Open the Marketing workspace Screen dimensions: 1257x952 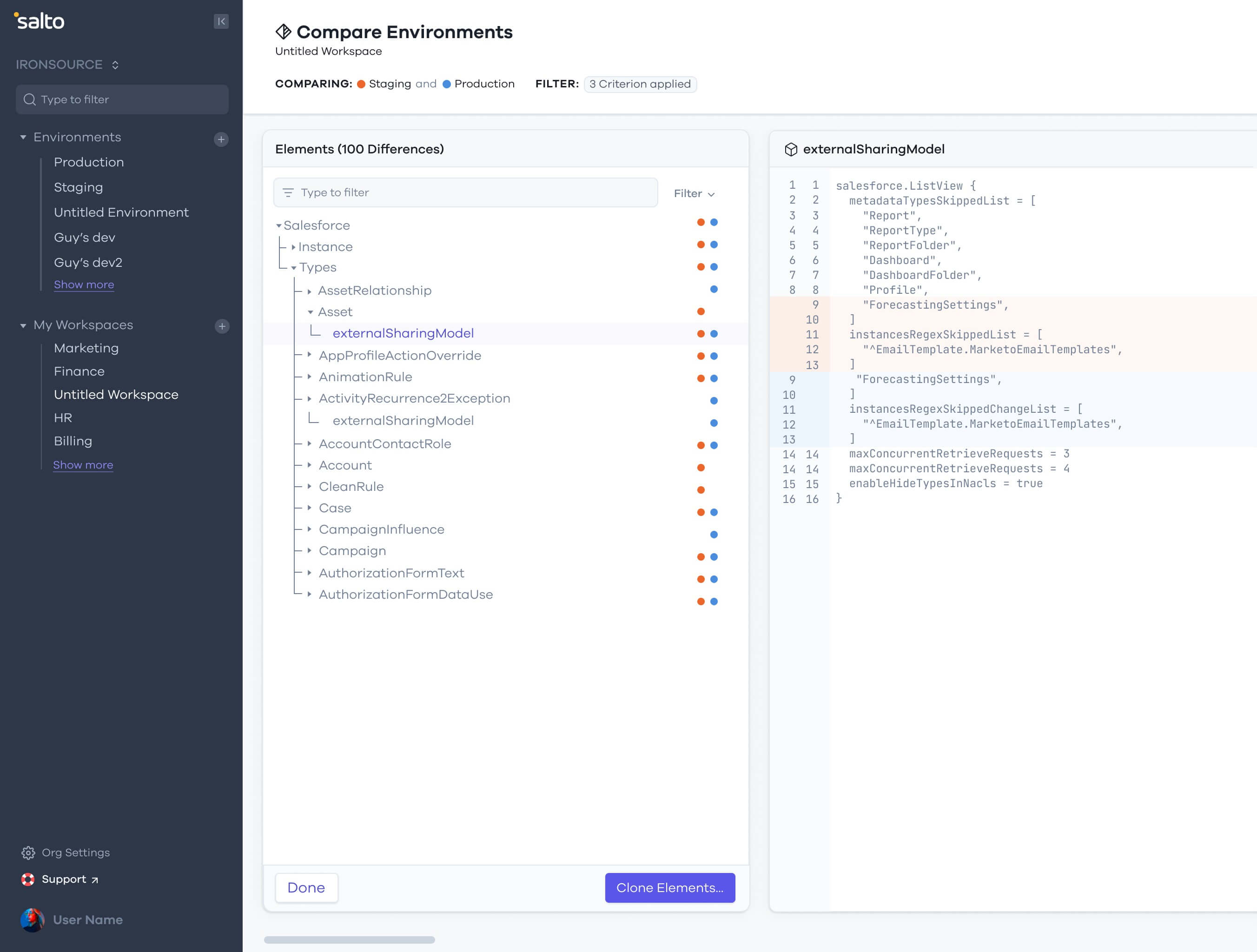pyautogui.click(x=86, y=349)
